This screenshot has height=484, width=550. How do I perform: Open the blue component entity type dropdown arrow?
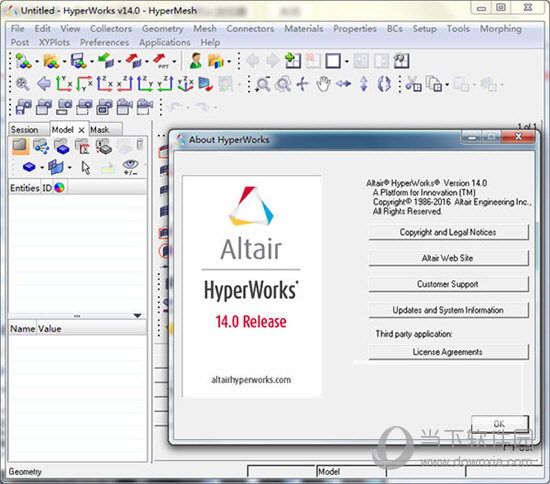(42, 168)
